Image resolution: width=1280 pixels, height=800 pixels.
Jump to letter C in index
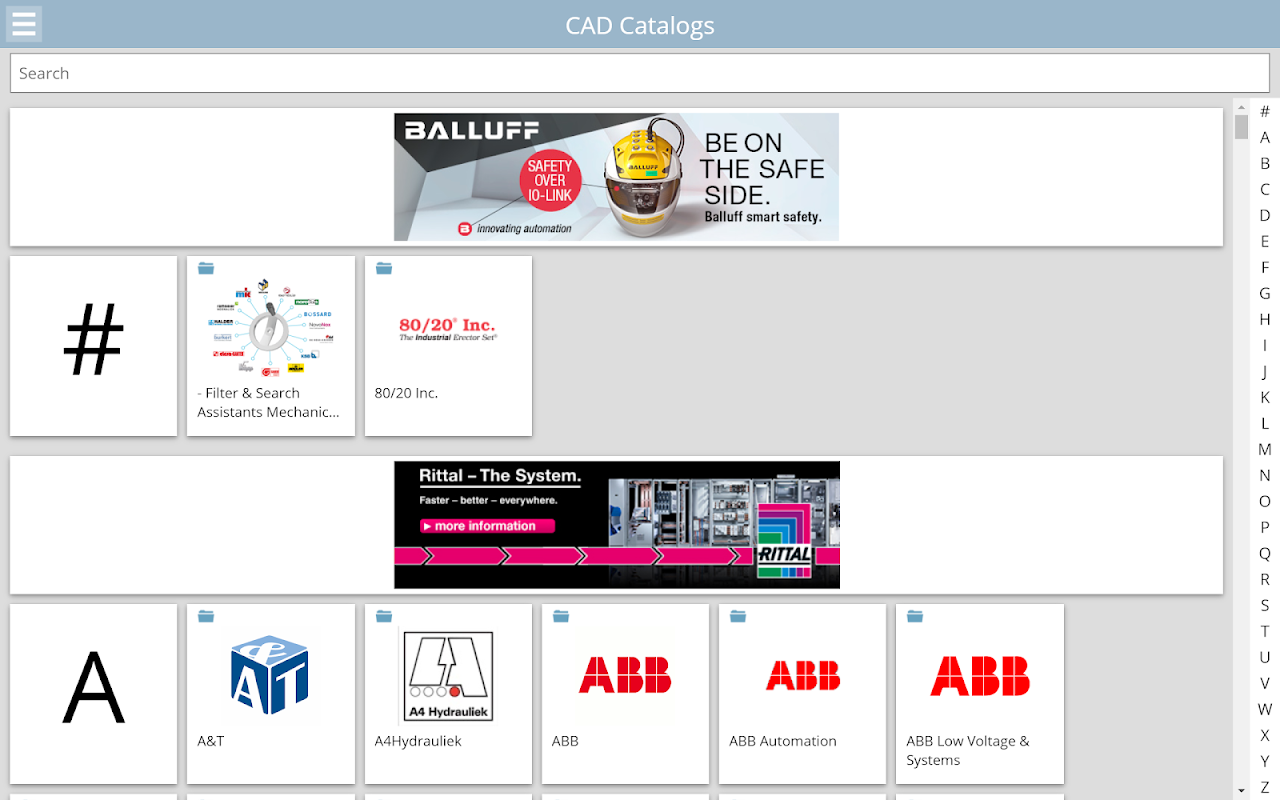[x=1265, y=189]
